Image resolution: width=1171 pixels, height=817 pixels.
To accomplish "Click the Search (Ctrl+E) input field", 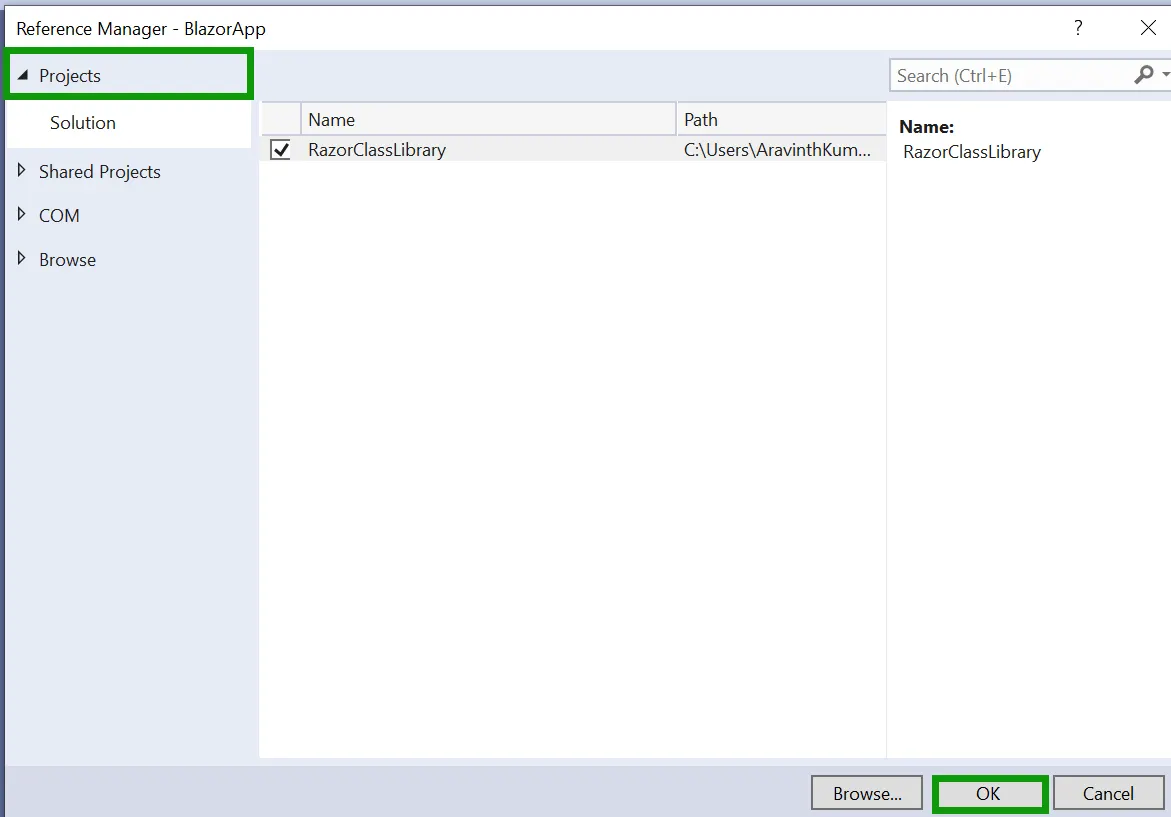I will click(x=1000, y=74).
